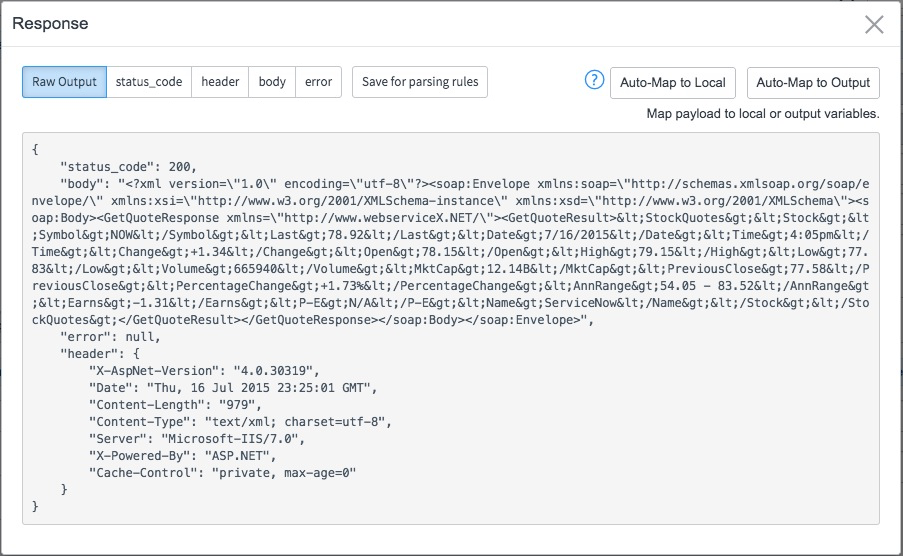Click the Response dialog title
The image size is (903, 556).
click(x=50, y=24)
